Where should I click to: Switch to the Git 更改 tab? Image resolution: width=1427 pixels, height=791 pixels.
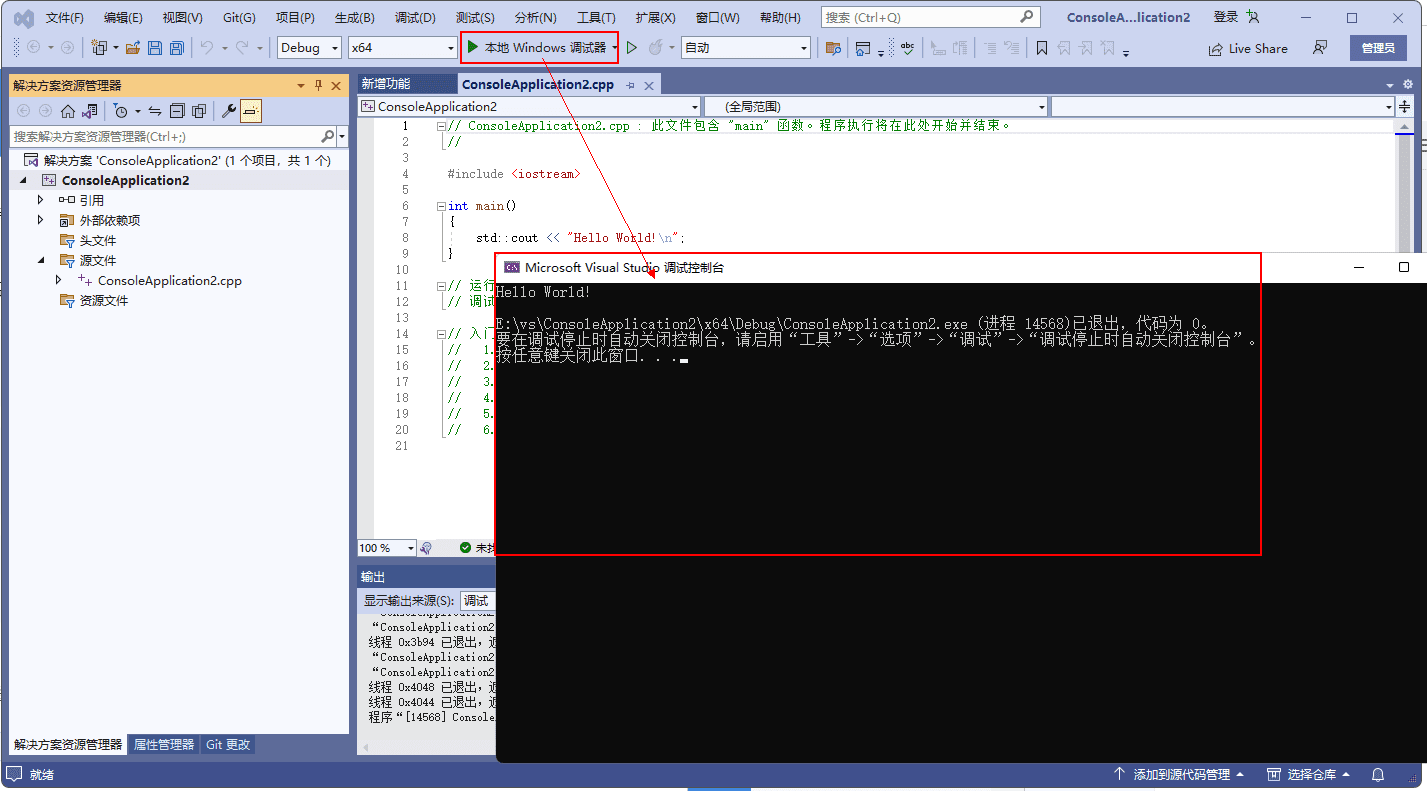coord(227,744)
